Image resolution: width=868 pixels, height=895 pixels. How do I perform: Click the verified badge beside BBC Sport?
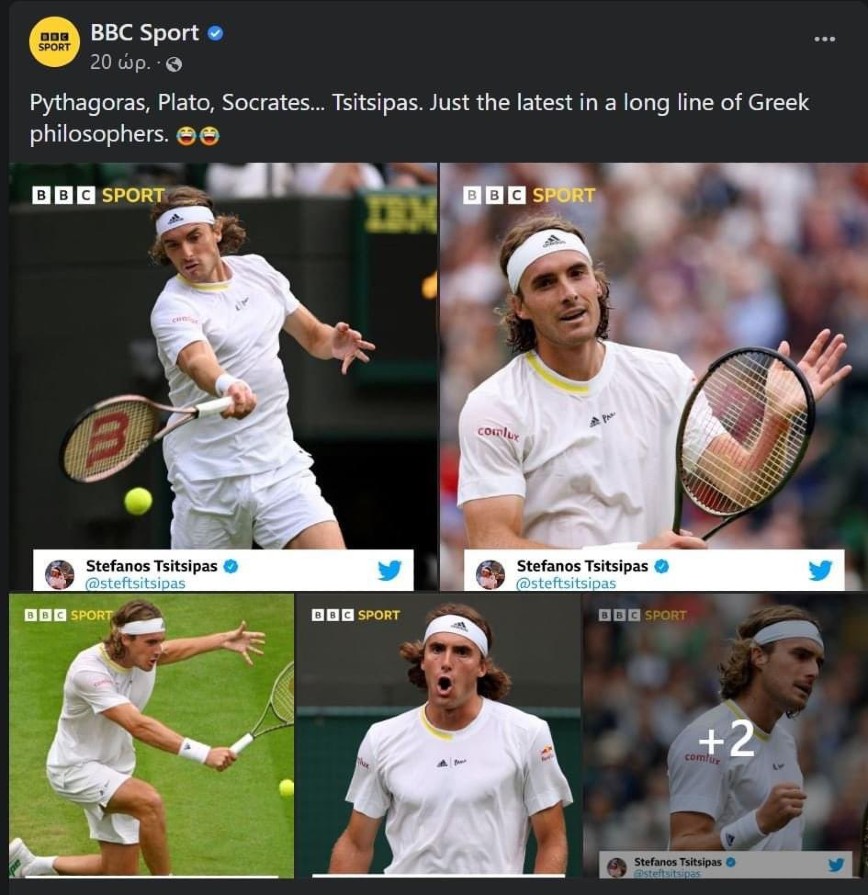[x=215, y=33]
